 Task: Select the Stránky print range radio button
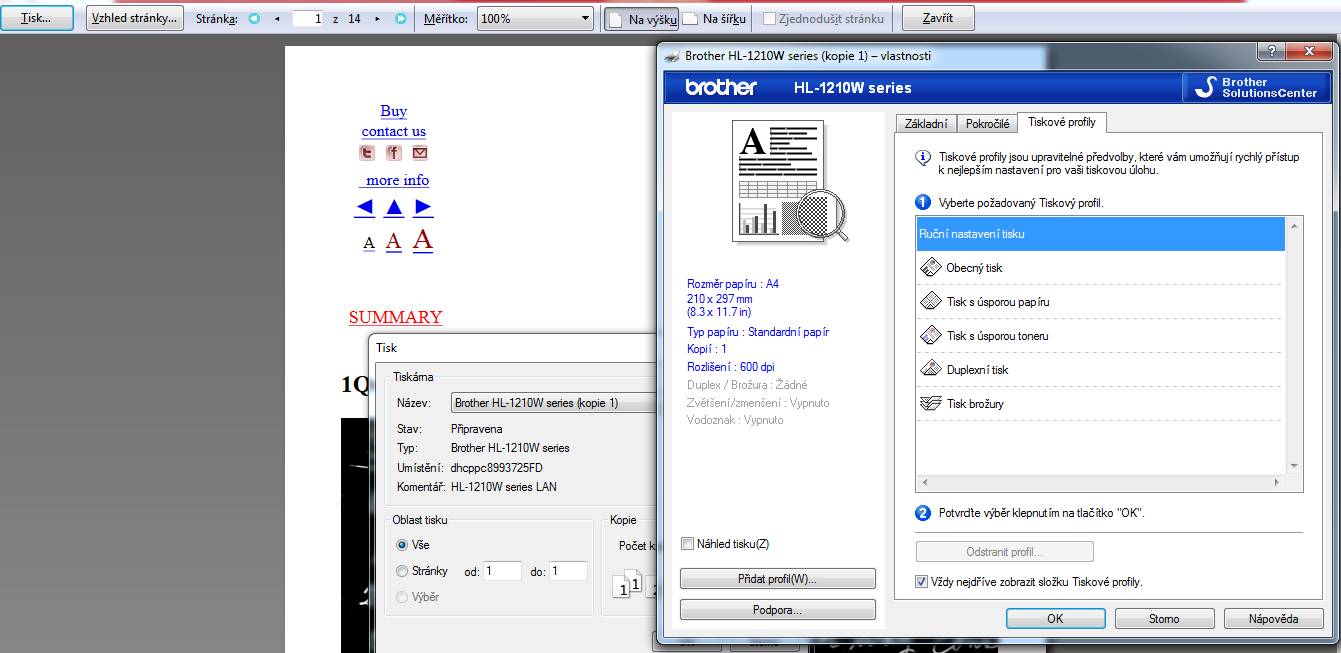coord(402,571)
